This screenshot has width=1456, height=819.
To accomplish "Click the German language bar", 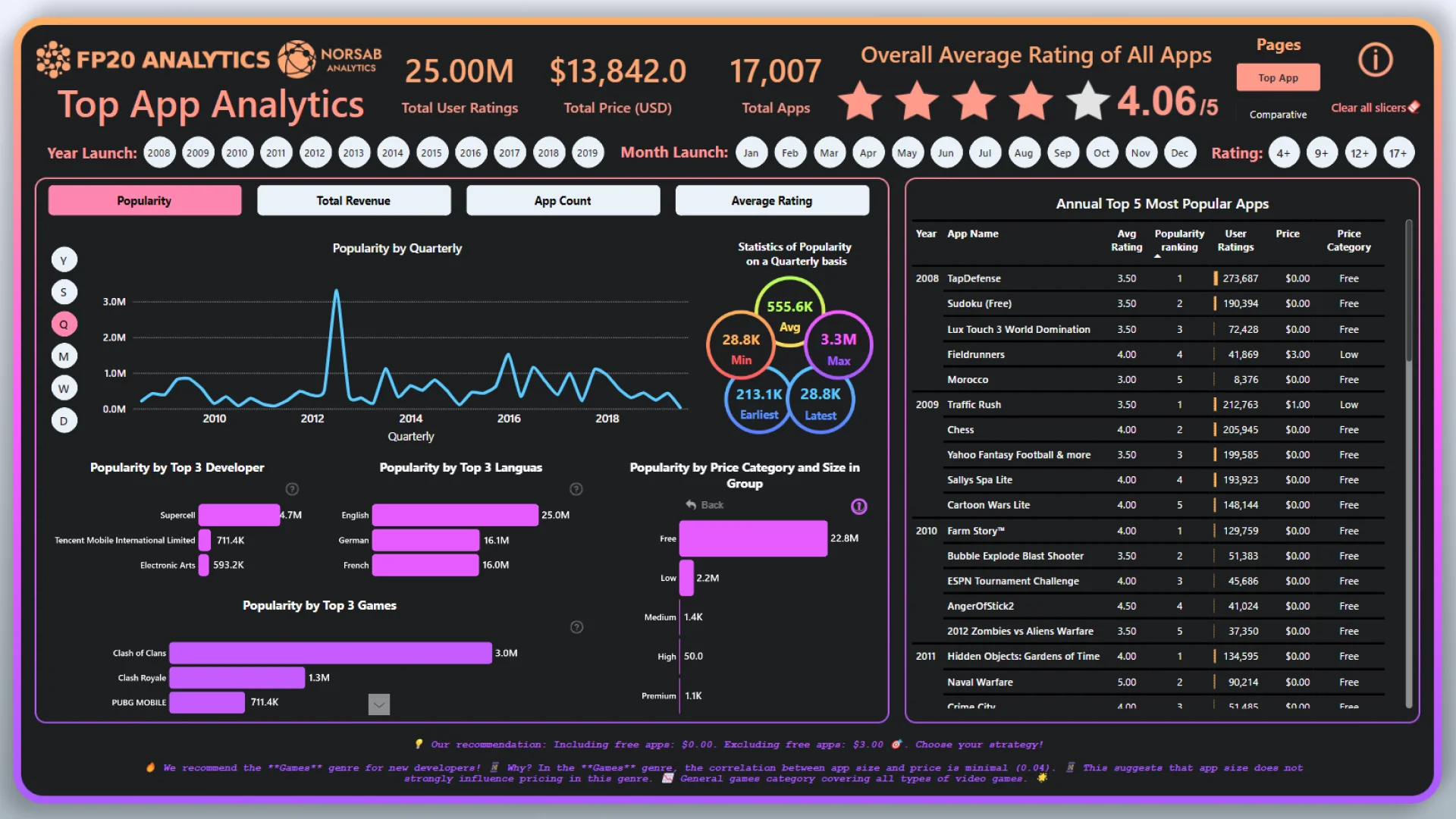I will click(x=426, y=541).
